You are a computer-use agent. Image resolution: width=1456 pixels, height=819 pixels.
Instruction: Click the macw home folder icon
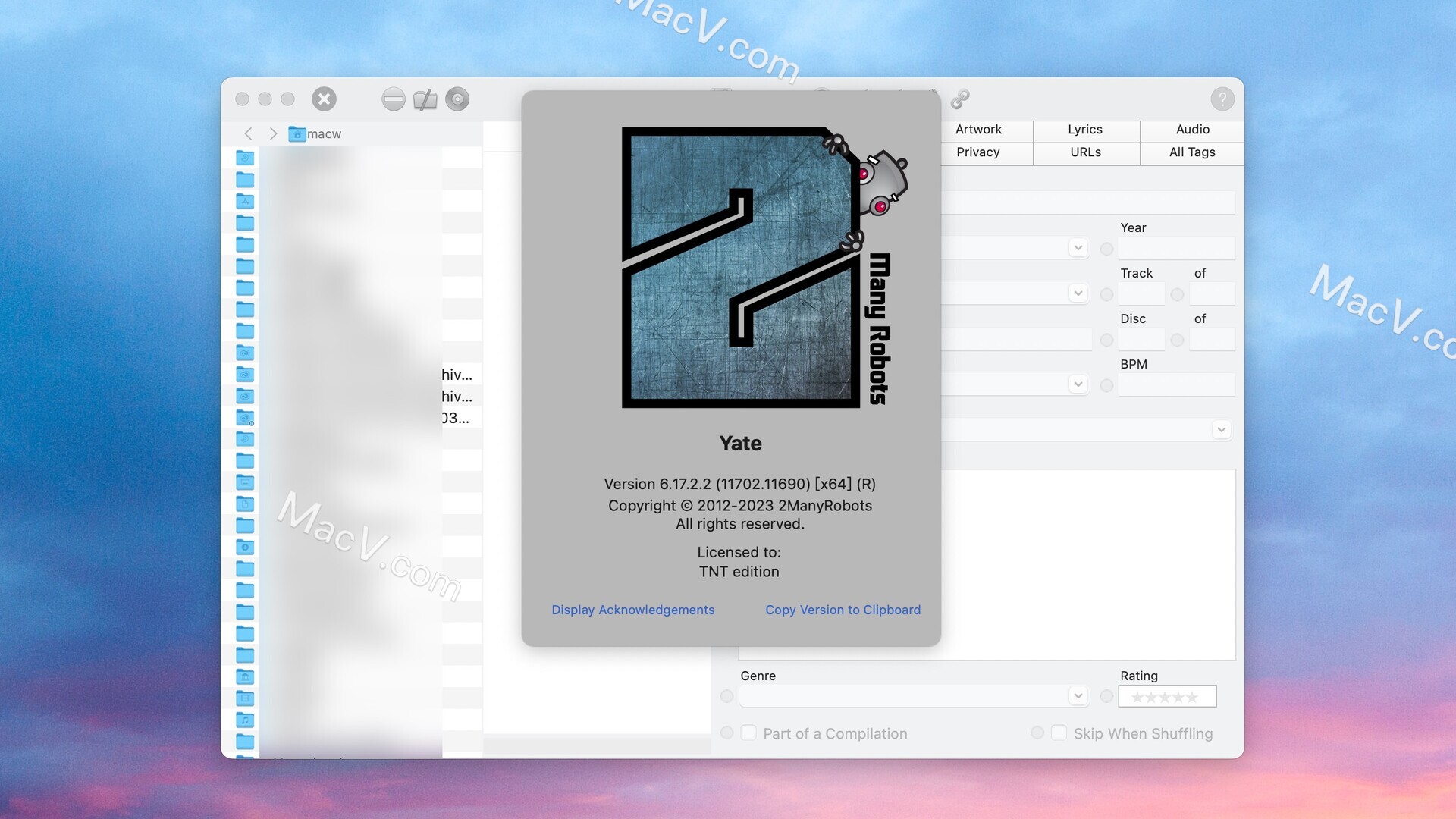click(x=297, y=134)
